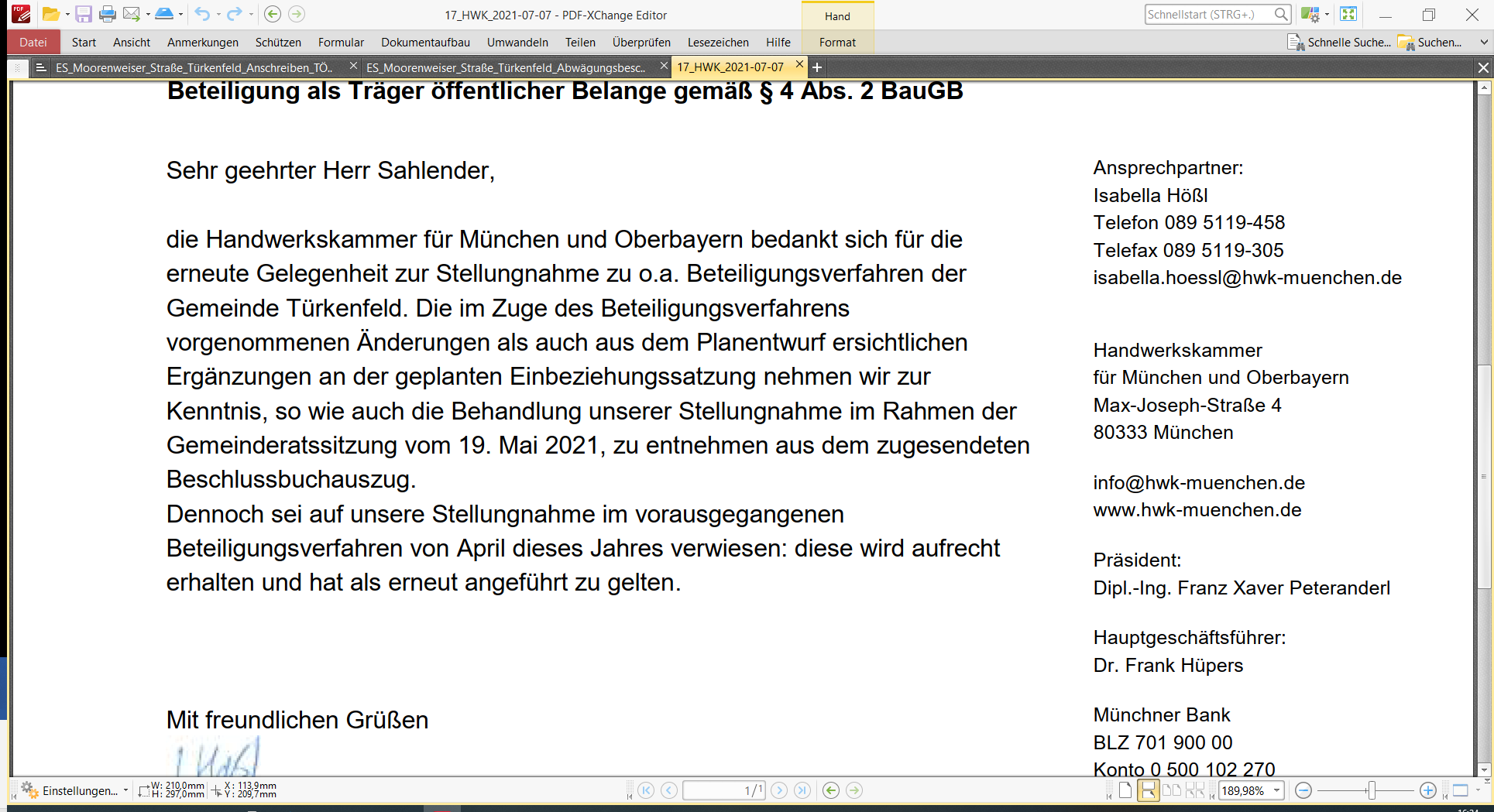Viewport: 1494px width, 812px height.
Task: Open the dropdown arrow next to scanner icon
Action: click(x=180, y=15)
